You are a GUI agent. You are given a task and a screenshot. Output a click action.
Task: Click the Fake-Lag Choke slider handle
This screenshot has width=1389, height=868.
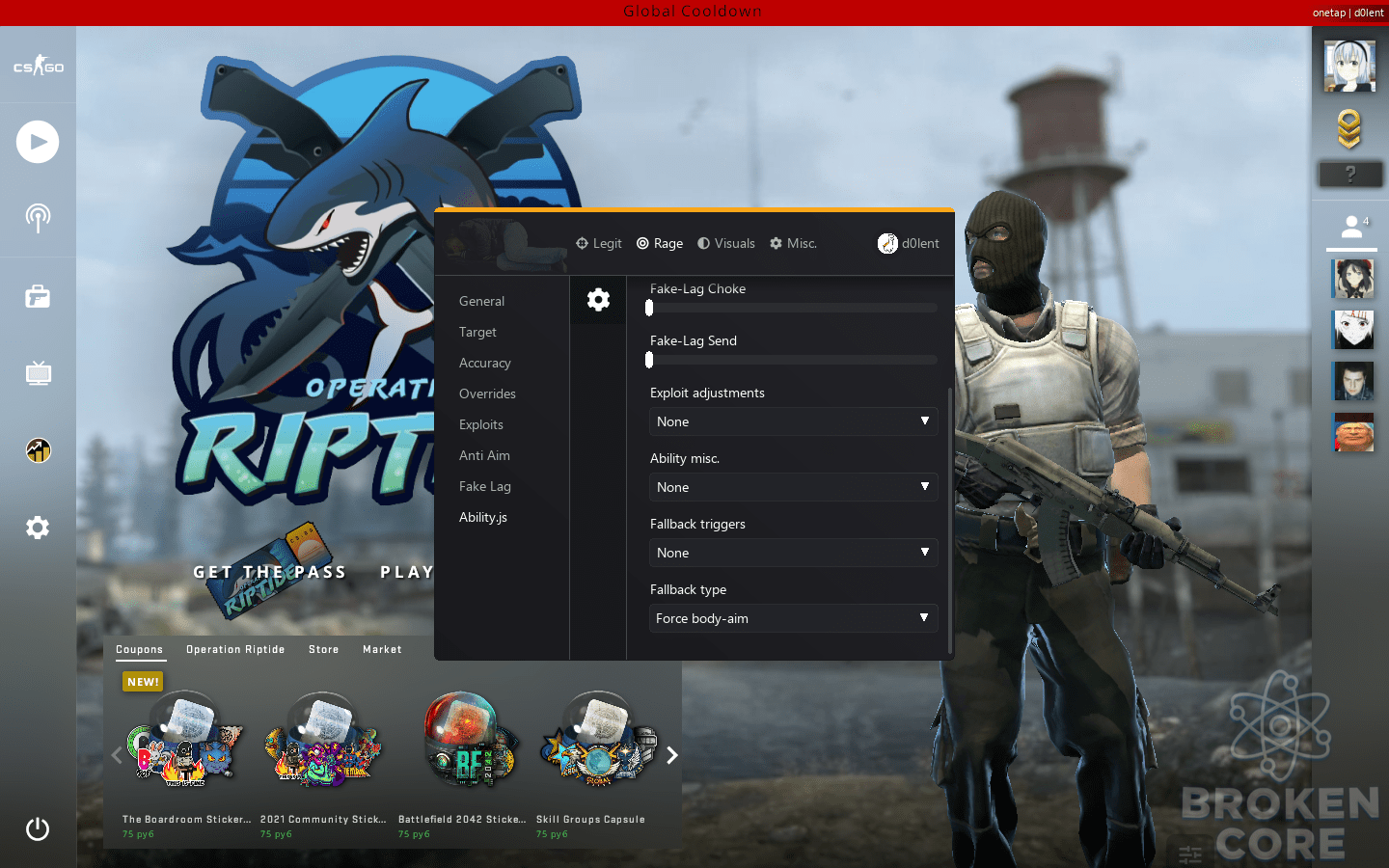click(x=649, y=308)
